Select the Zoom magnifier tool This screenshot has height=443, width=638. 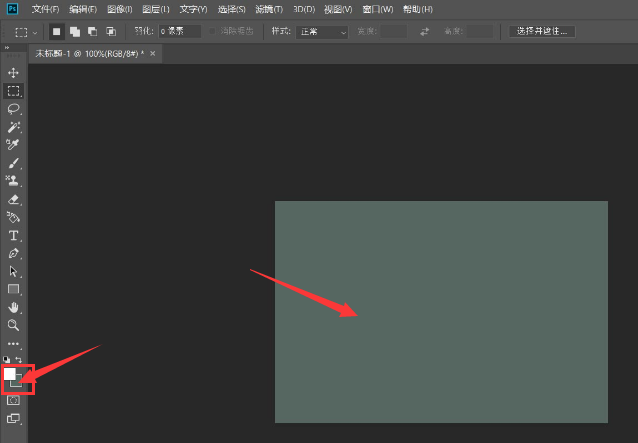point(14,325)
